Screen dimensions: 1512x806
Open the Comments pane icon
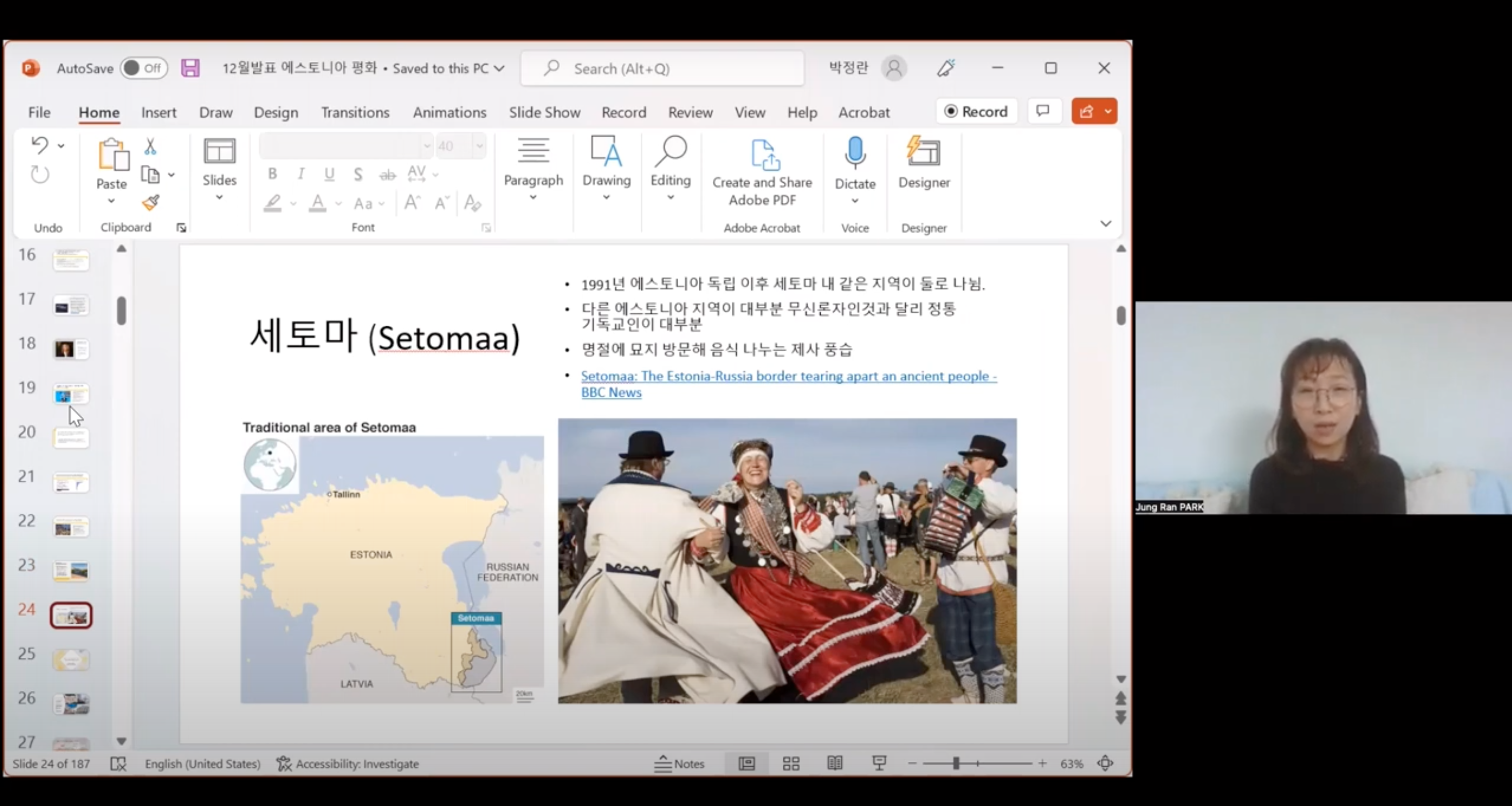click(1043, 111)
